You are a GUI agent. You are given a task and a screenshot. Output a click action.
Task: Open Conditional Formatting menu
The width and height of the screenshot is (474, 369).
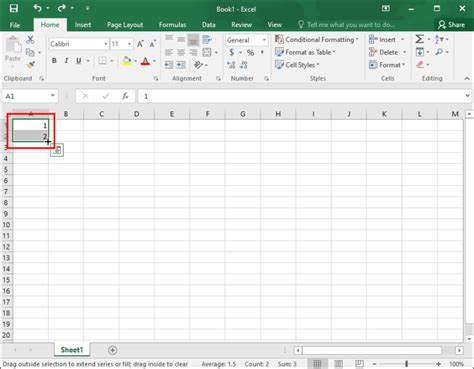316,40
